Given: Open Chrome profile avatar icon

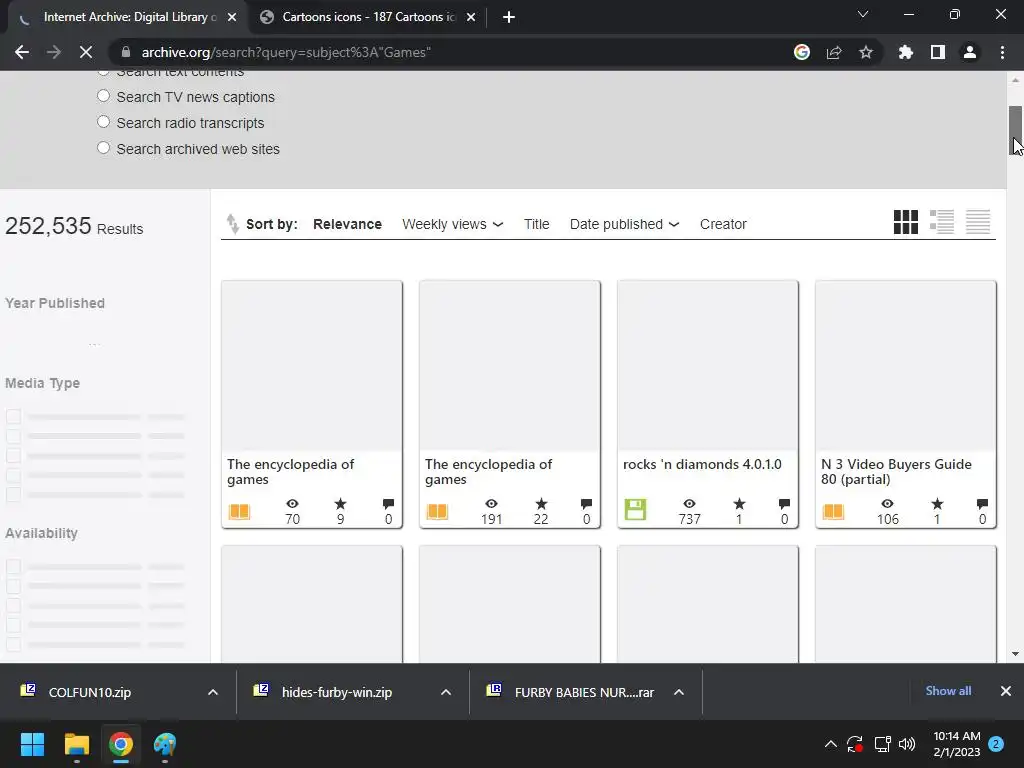Looking at the screenshot, I should point(970,52).
